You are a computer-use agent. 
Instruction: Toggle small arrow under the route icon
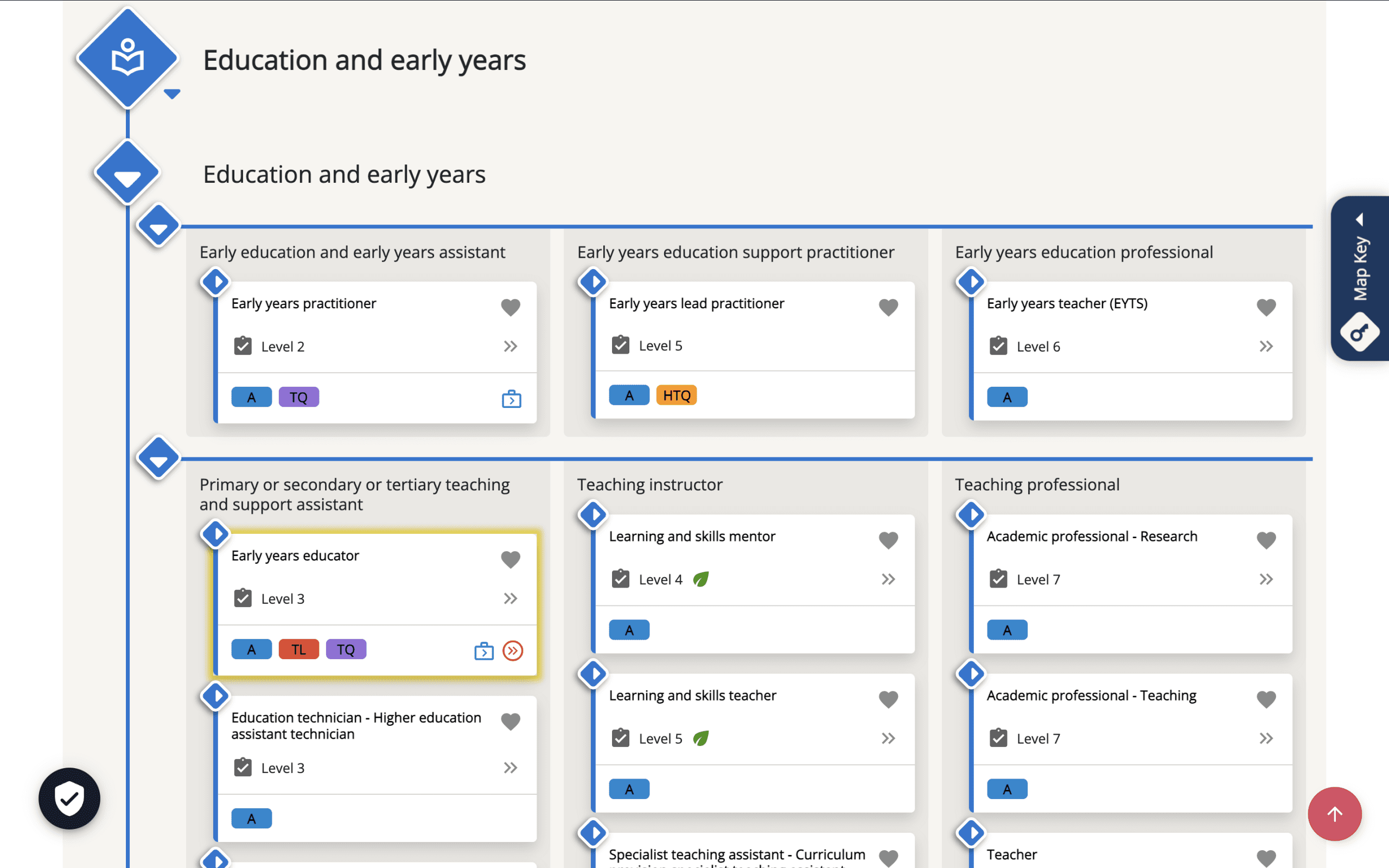171,93
